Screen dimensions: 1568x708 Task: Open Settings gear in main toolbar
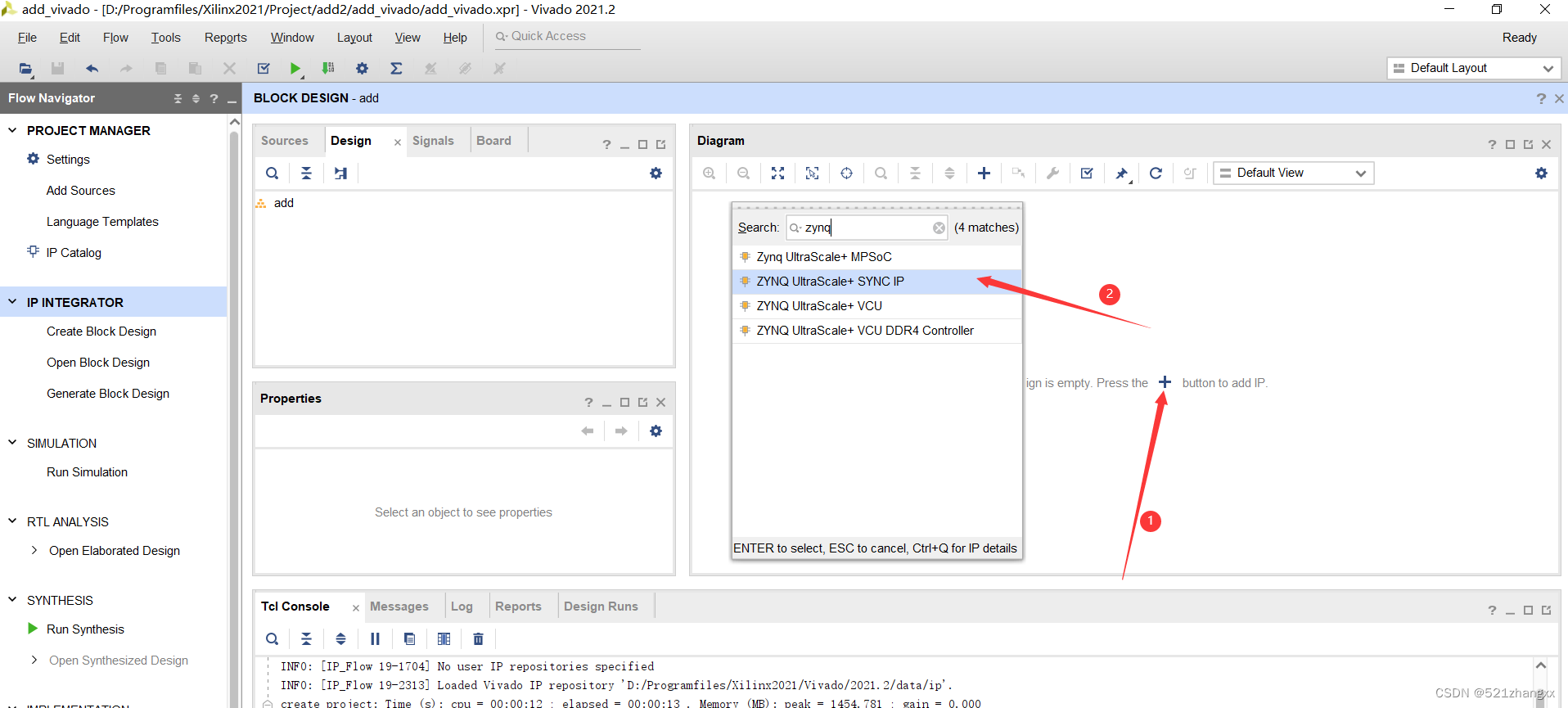point(362,69)
